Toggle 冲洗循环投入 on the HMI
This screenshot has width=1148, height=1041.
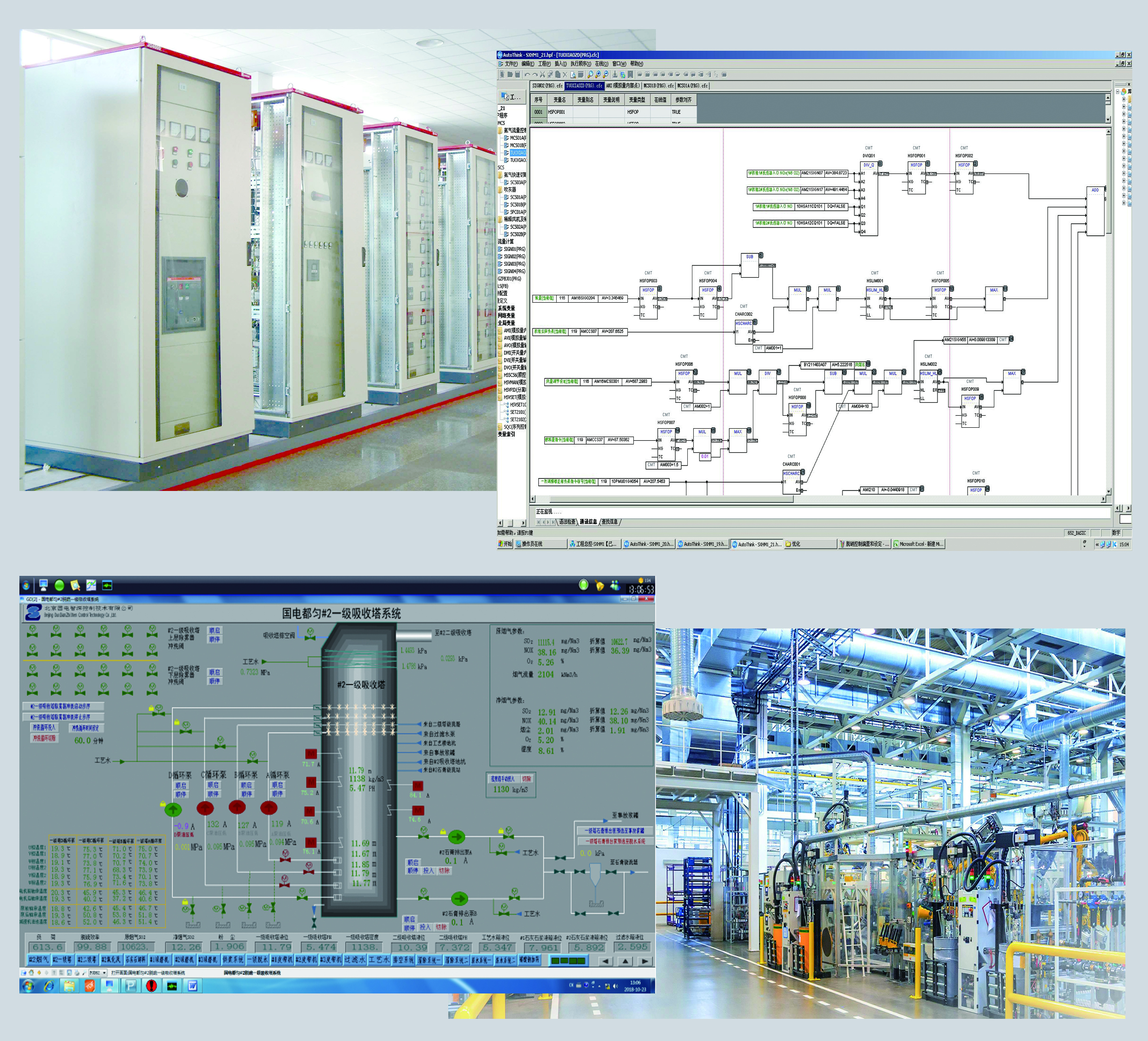(x=44, y=727)
